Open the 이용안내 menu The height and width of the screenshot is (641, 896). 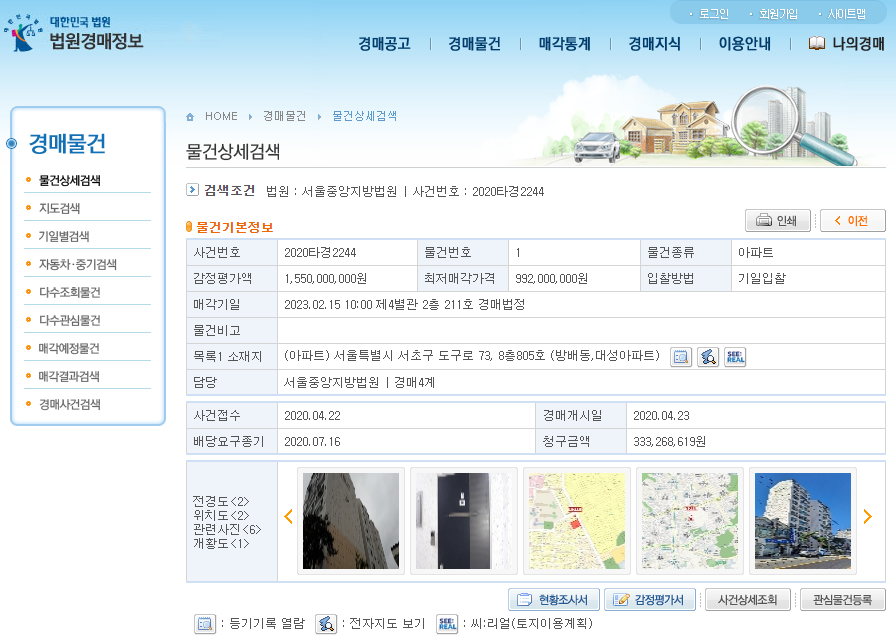[x=745, y=44]
